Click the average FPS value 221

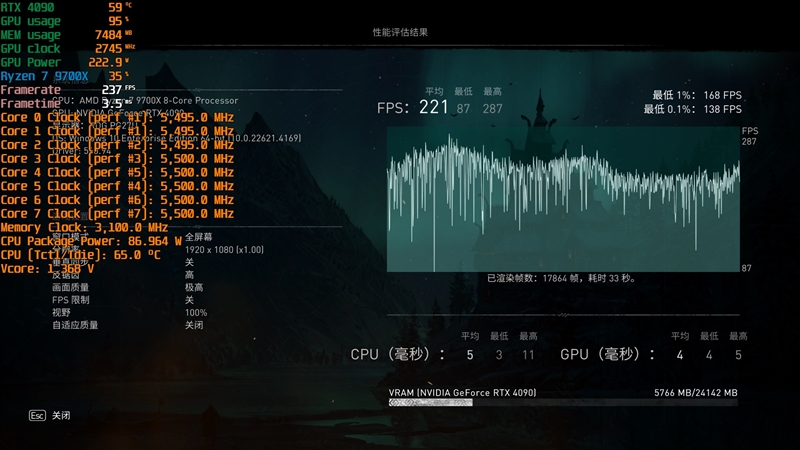[433, 107]
